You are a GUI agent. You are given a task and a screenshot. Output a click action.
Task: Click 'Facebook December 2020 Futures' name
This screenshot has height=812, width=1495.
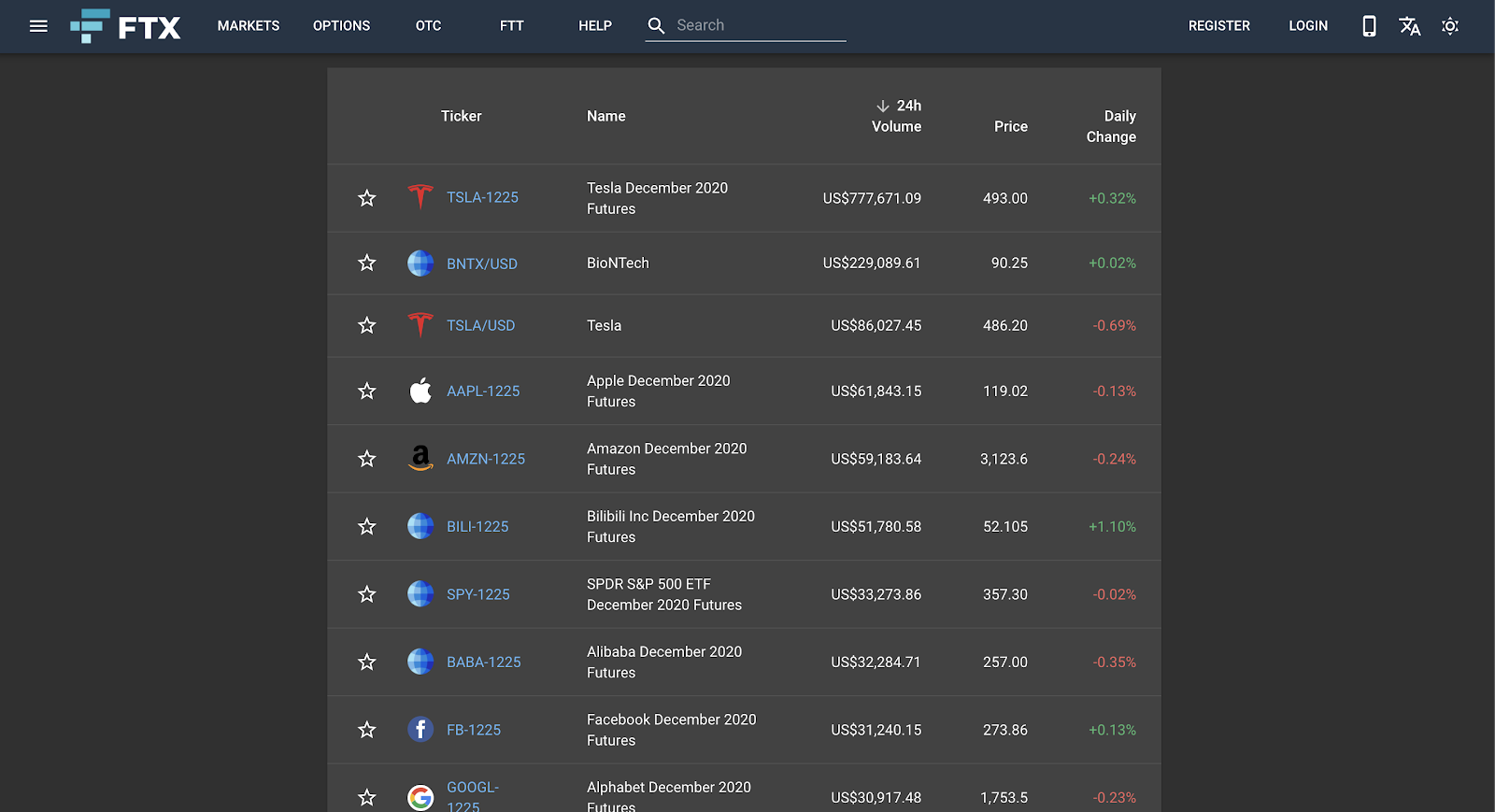coord(672,730)
